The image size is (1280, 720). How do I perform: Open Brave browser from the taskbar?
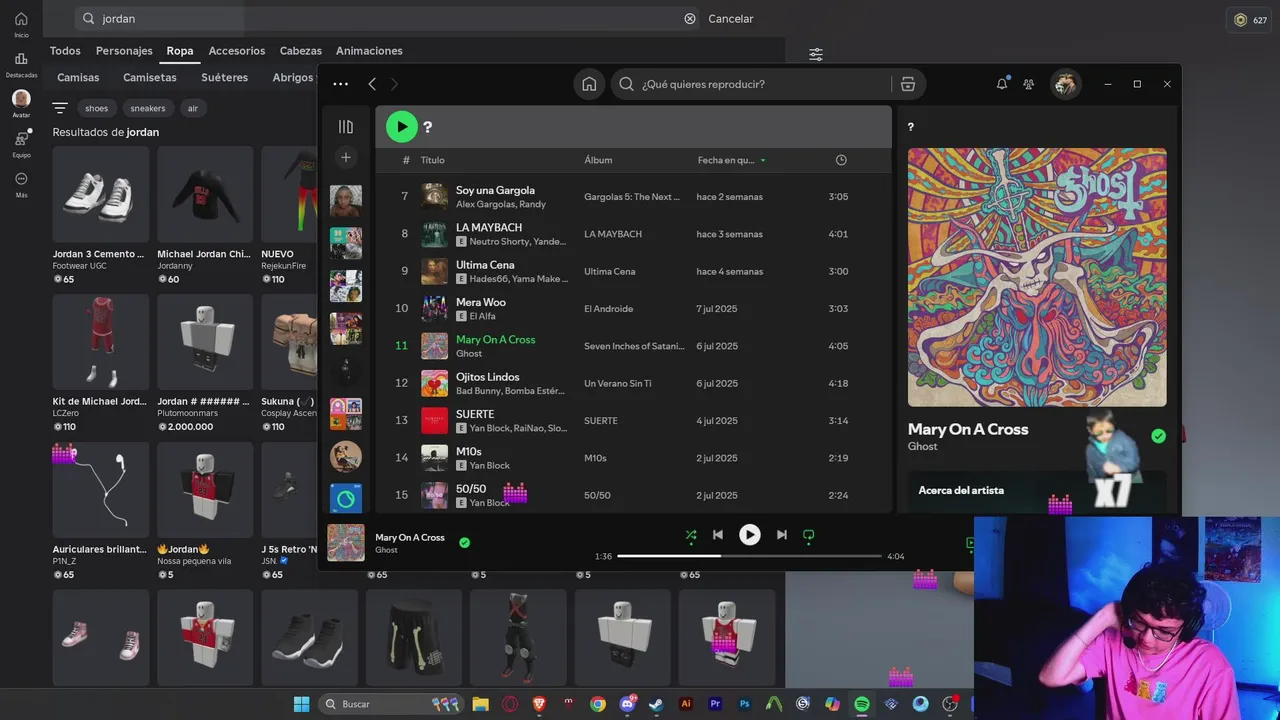(x=539, y=704)
